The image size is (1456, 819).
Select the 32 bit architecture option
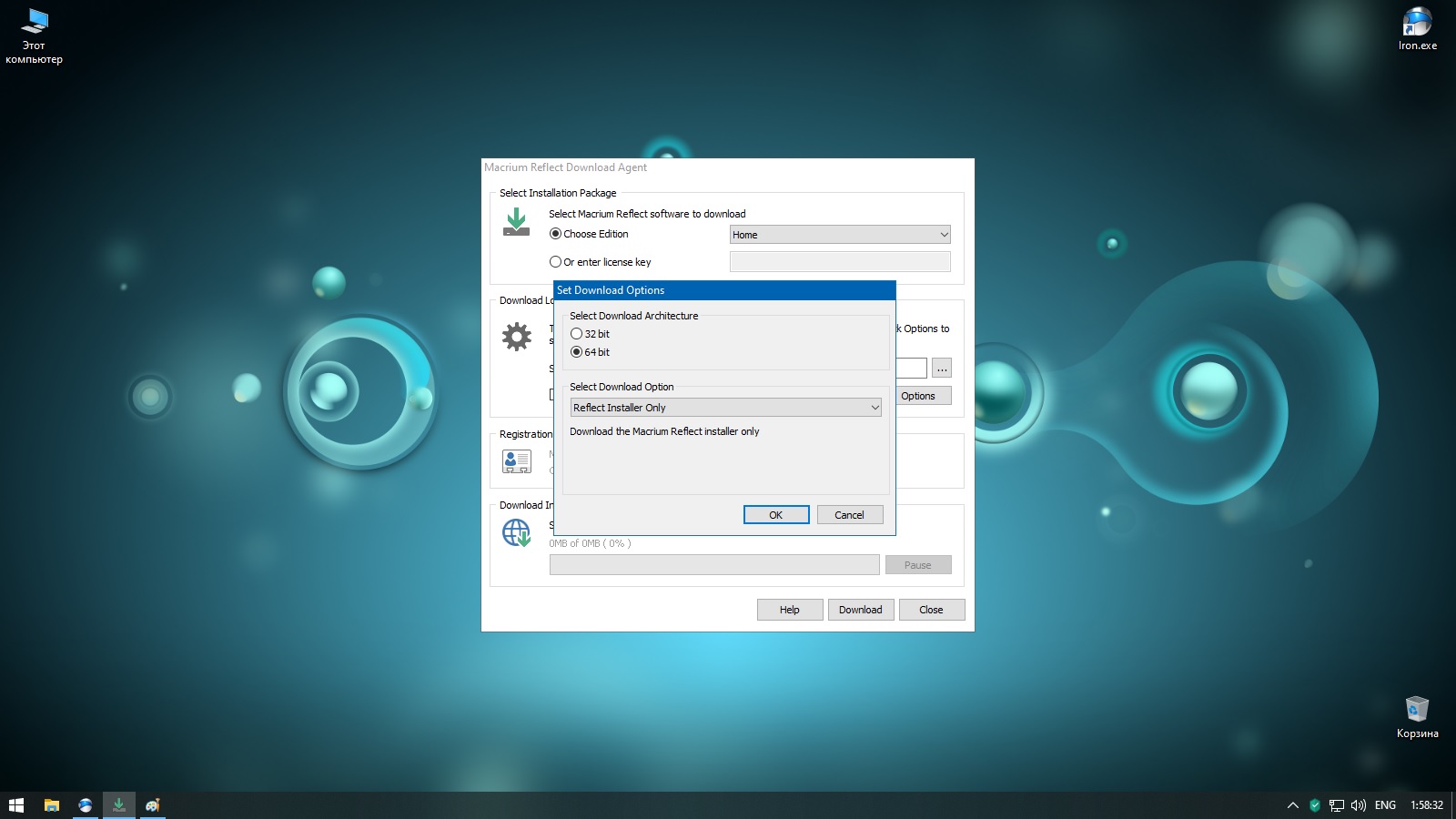(576, 334)
